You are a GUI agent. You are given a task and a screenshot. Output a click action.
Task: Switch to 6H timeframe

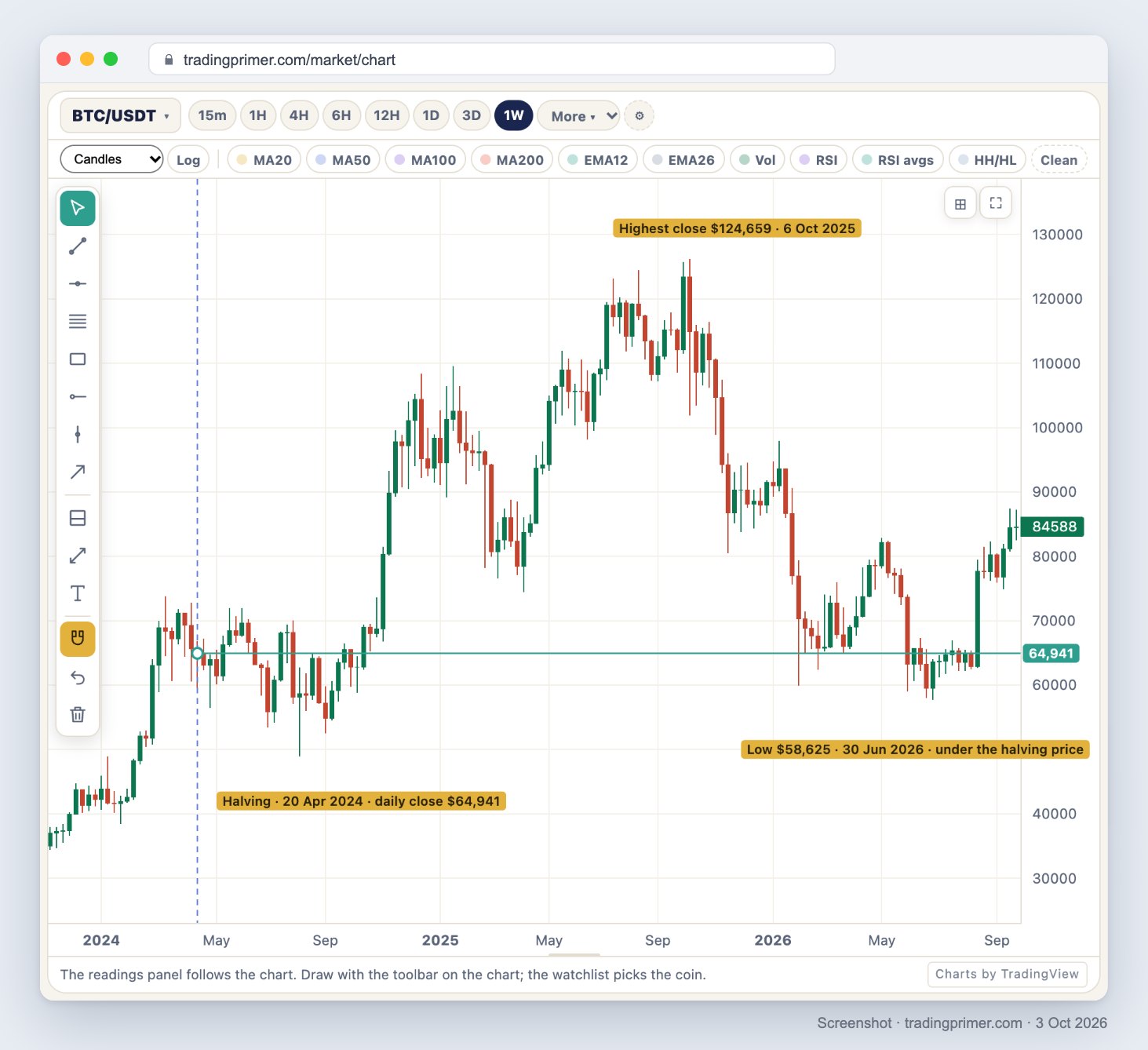(x=341, y=115)
